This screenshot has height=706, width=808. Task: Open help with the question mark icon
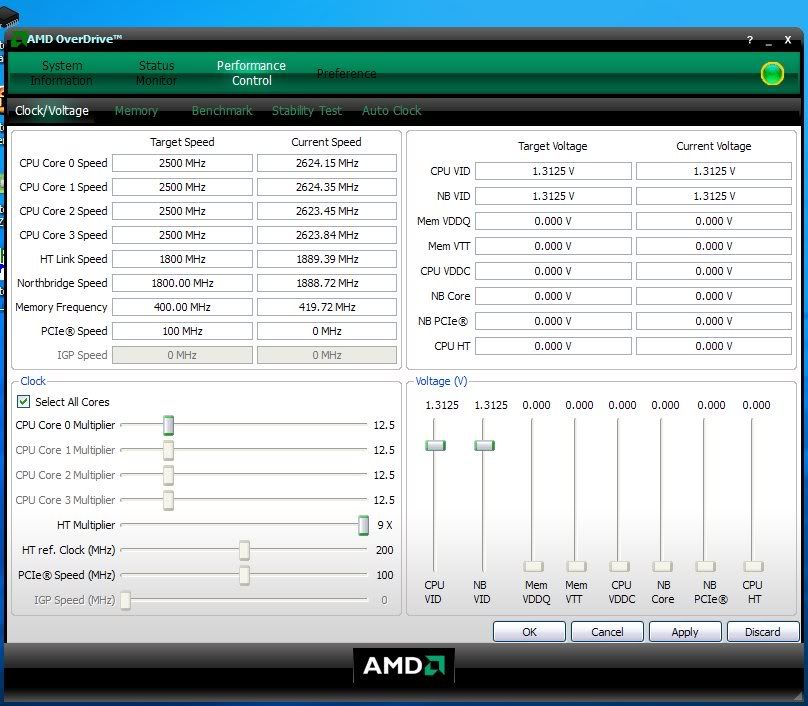[750, 40]
